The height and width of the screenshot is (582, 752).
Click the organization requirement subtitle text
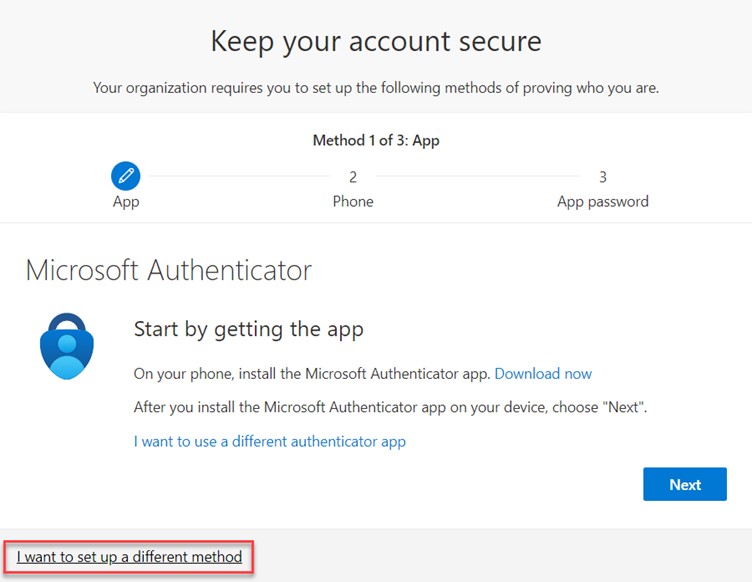click(x=376, y=88)
